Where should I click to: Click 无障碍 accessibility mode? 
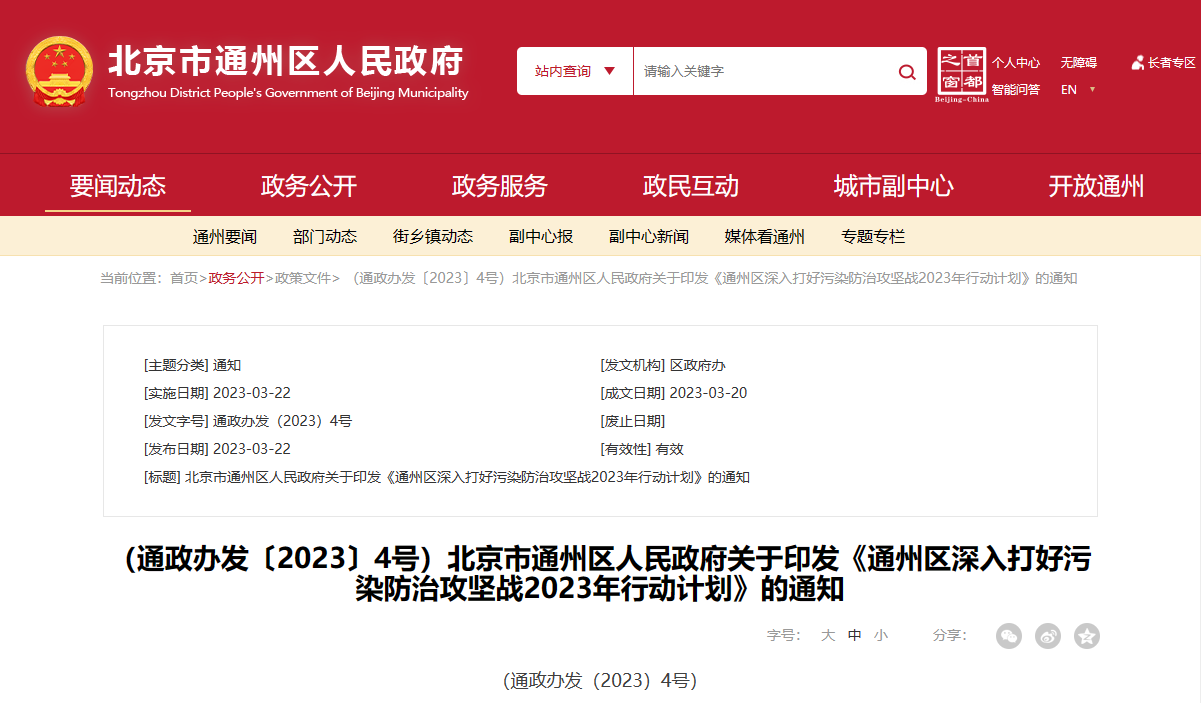(x=1079, y=62)
